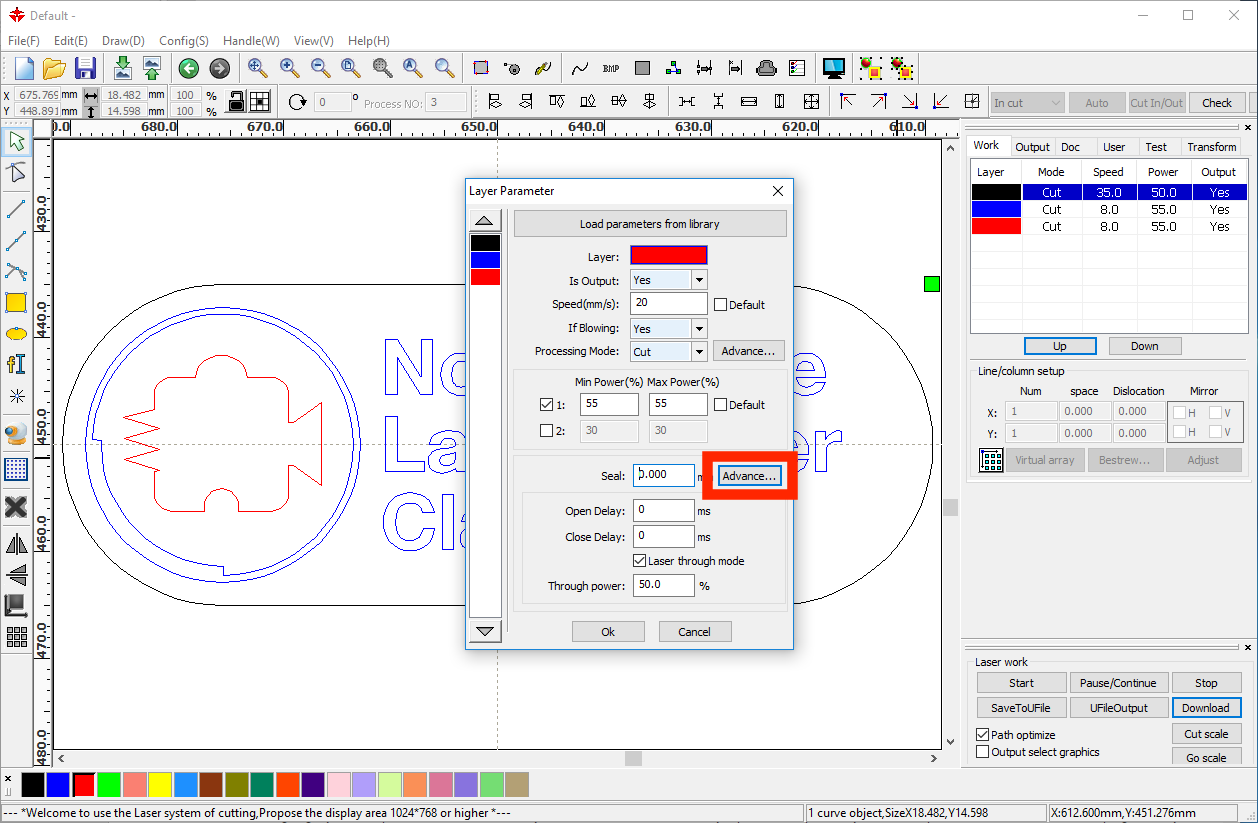Click the Save file icon
Viewport: 1258px width, 823px height.
tap(85, 68)
